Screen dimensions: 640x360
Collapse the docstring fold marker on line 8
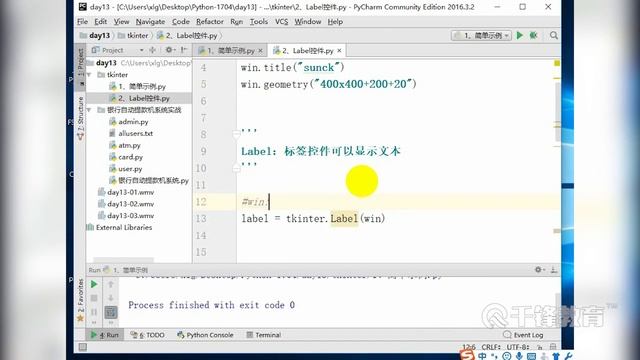(x=236, y=134)
